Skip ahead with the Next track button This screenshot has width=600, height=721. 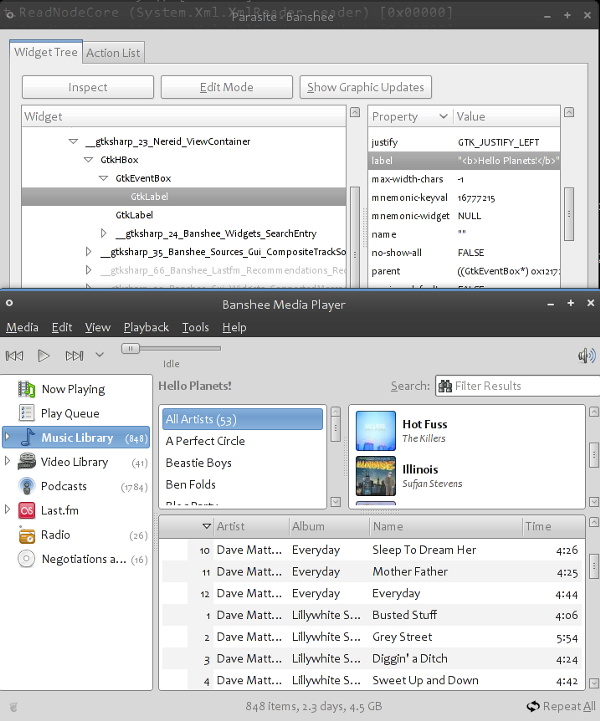click(74, 355)
